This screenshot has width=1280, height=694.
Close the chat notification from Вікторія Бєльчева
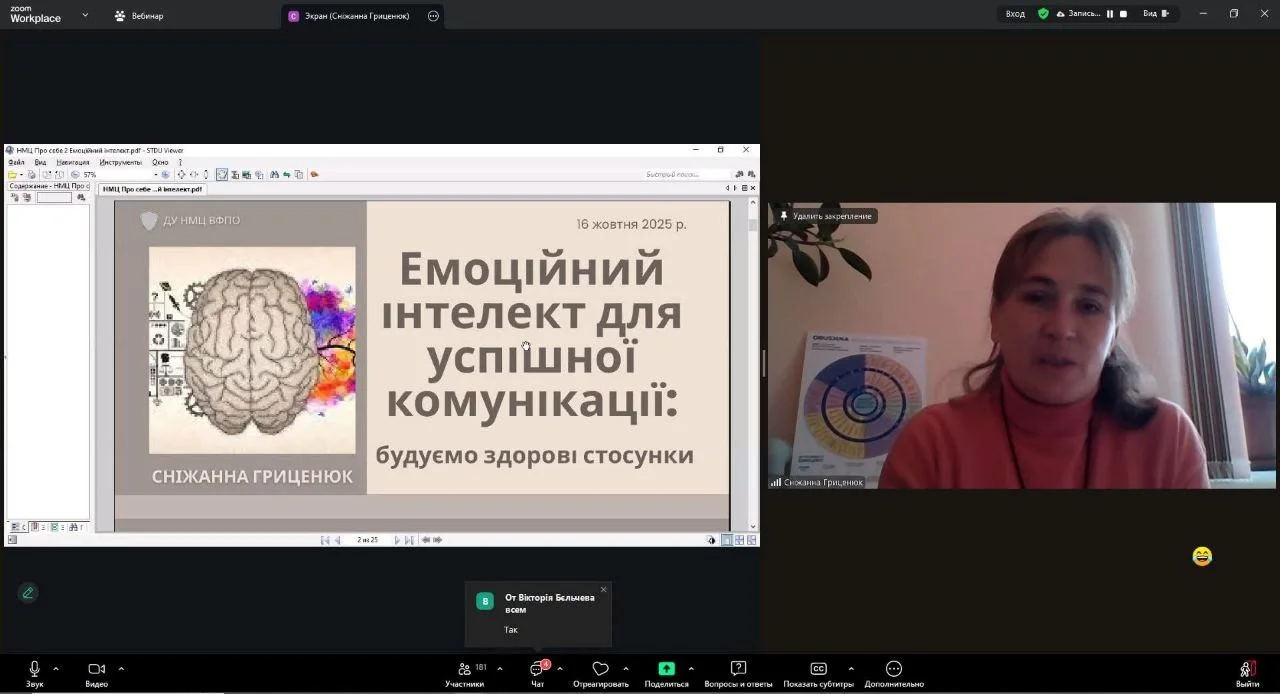tap(603, 589)
